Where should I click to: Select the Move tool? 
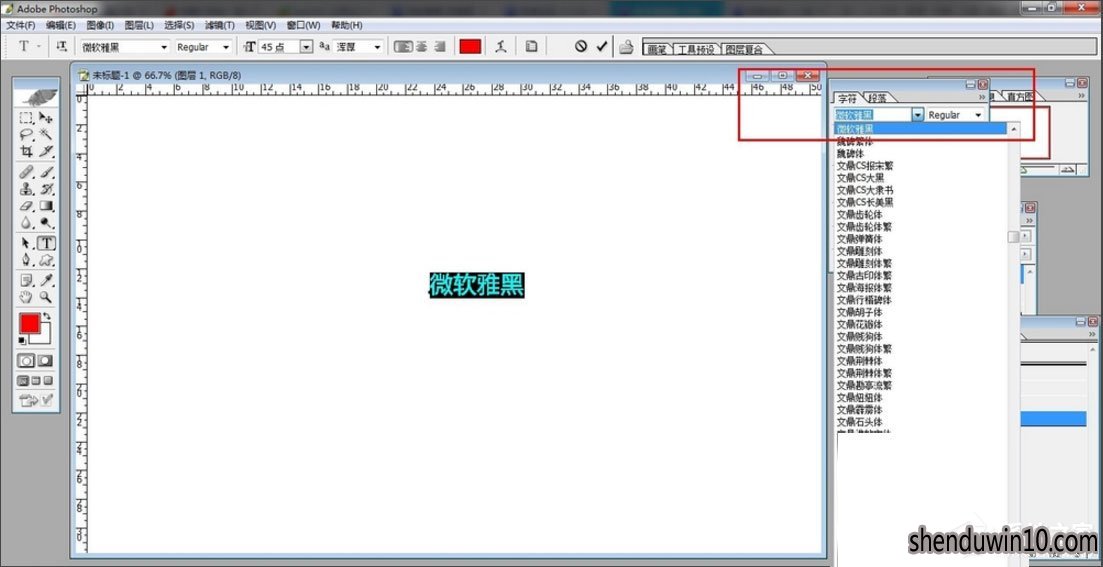pyautogui.click(x=46, y=118)
